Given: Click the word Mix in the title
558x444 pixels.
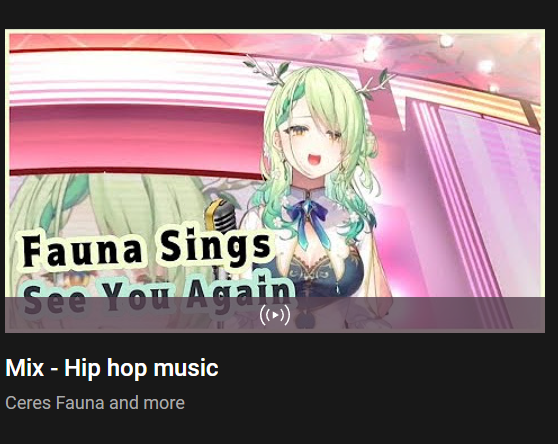Looking at the screenshot, I should pyautogui.click(x=24, y=368).
